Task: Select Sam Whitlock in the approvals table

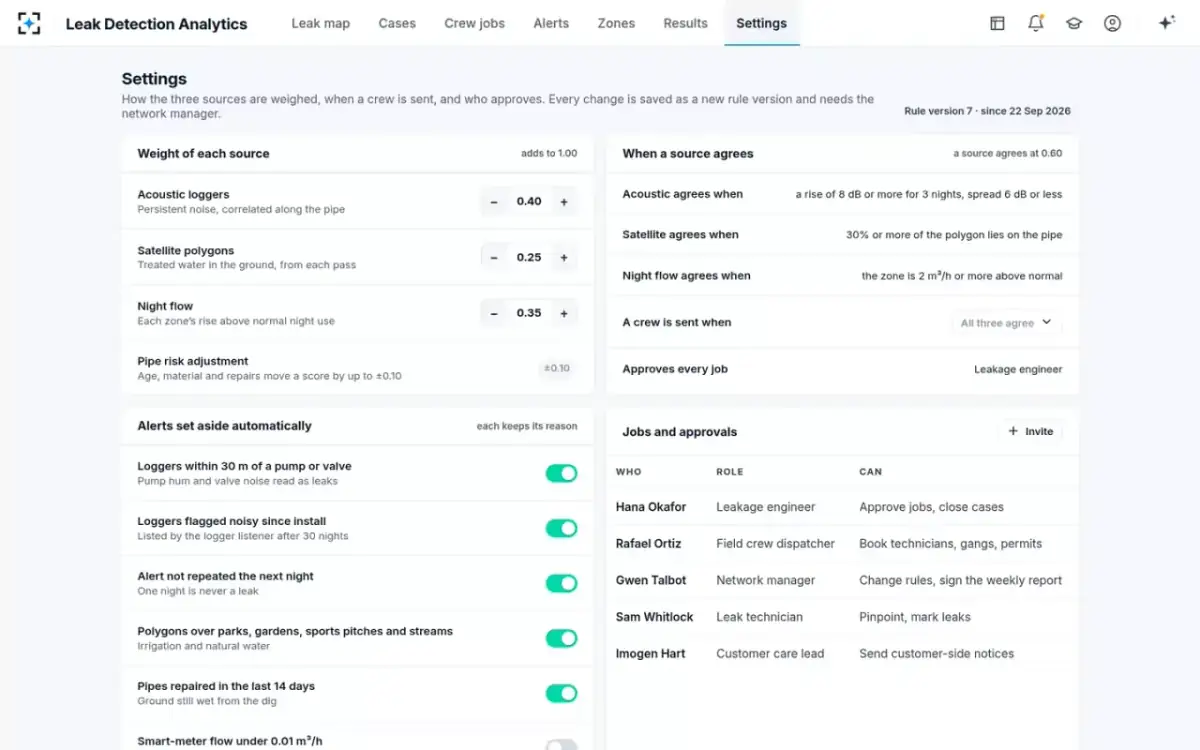Action: 654,617
